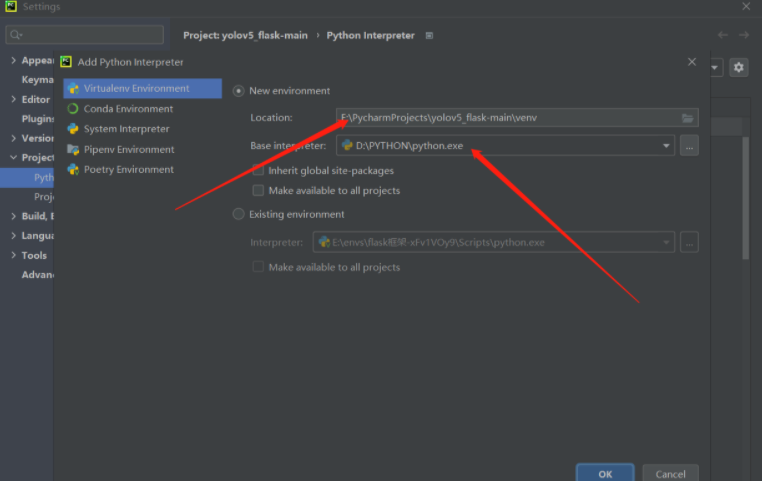Click Cancel in Add Python Interpreter dialog

pyautogui.click(x=670, y=473)
